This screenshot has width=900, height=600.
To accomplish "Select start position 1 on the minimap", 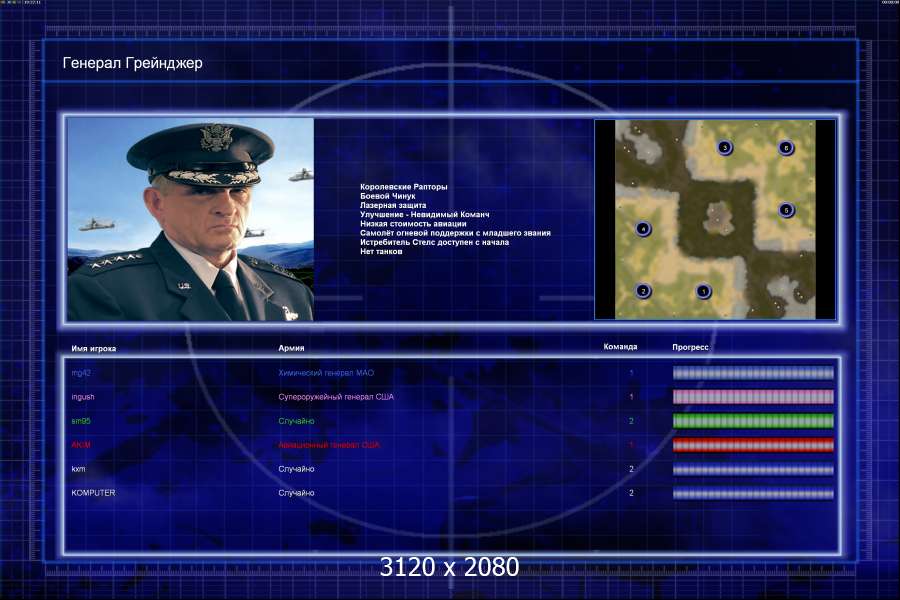I will (x=704, y=291).
